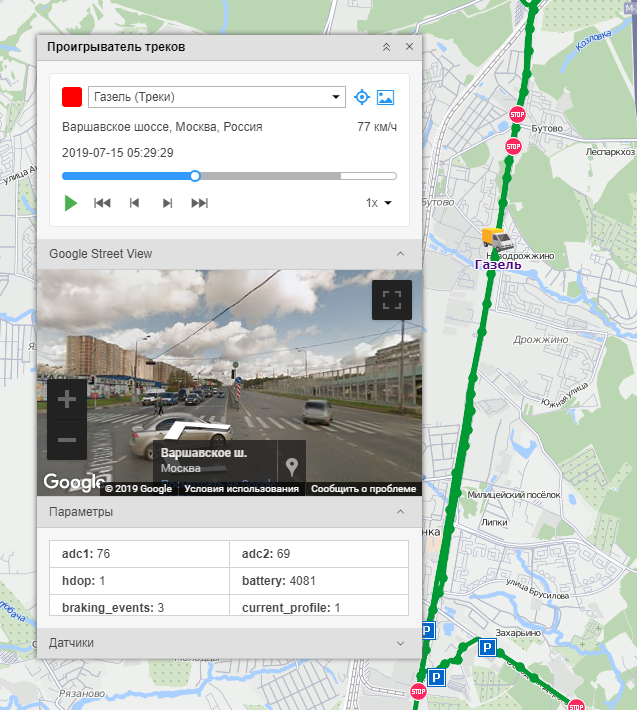Image resolution: width=637 pixels, height=710 pixels.
Task: Click the Газель truck icon on map
Action: [x=496, y=239]
